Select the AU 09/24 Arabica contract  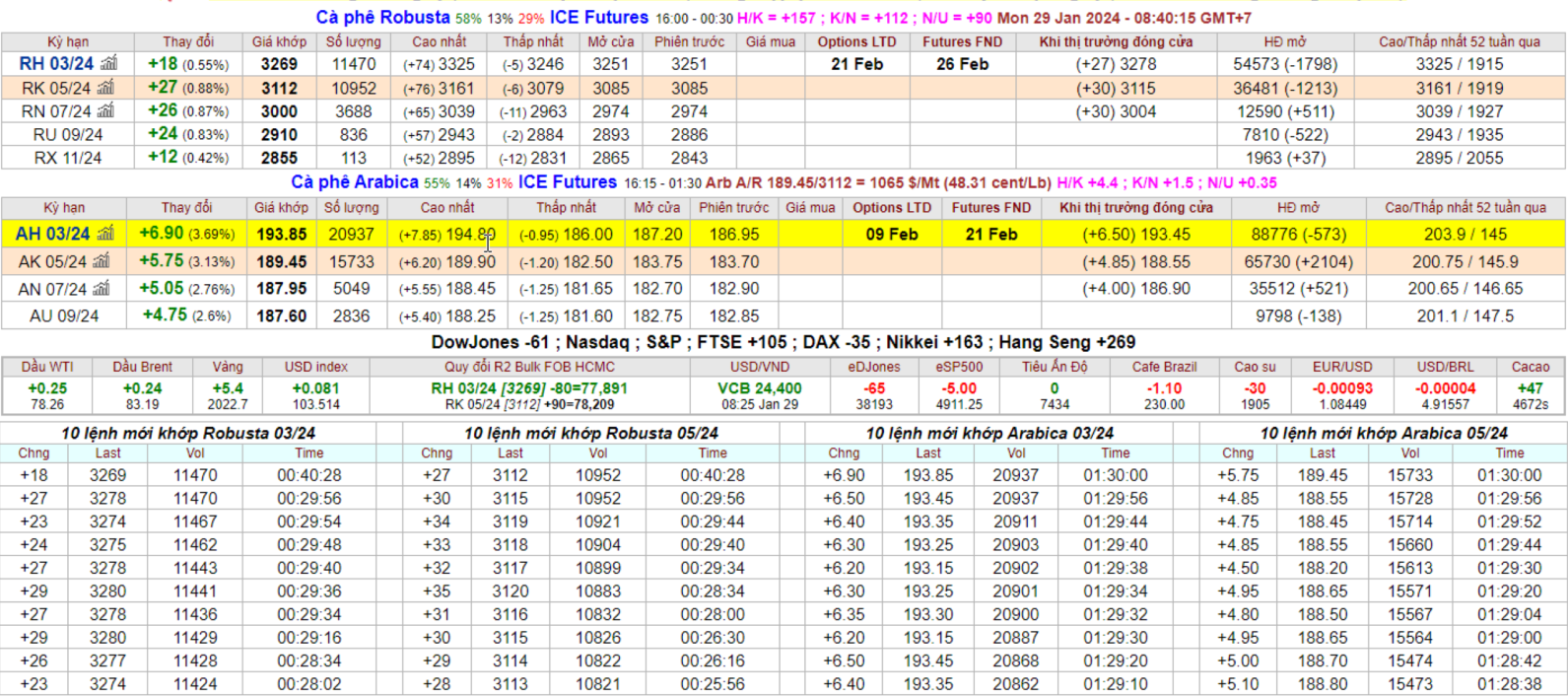(64, 316)
